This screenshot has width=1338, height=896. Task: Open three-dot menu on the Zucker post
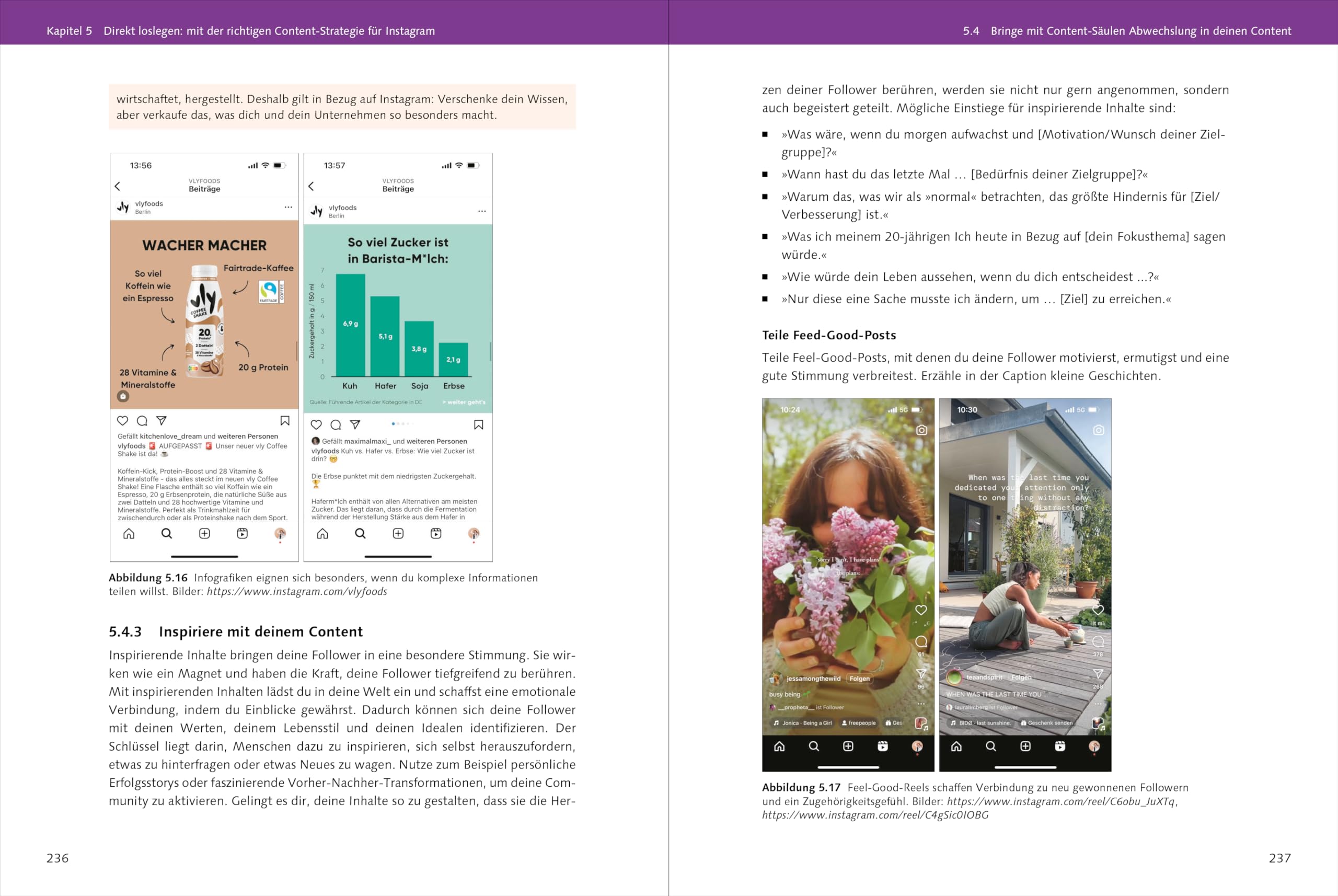482,211
